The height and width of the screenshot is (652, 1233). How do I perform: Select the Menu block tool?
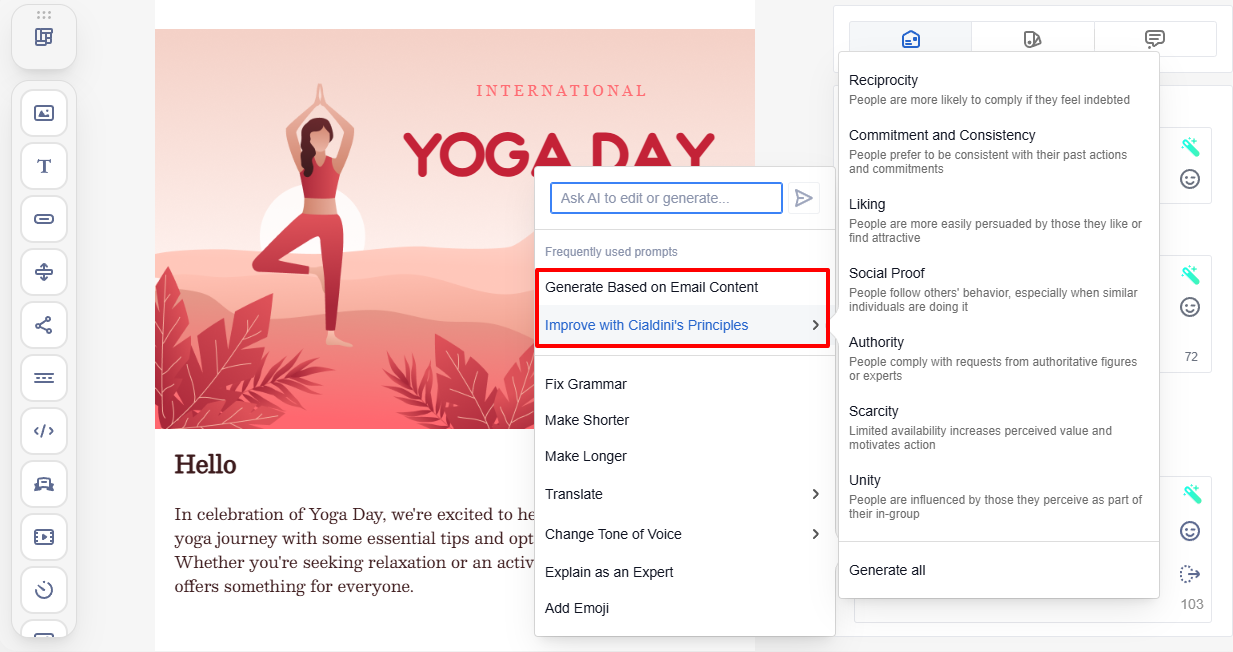44,378
